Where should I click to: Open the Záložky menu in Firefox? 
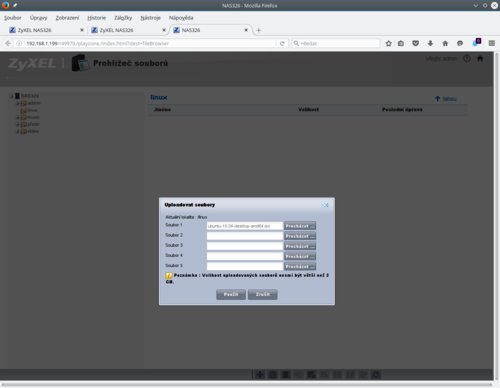coord(123,18)
